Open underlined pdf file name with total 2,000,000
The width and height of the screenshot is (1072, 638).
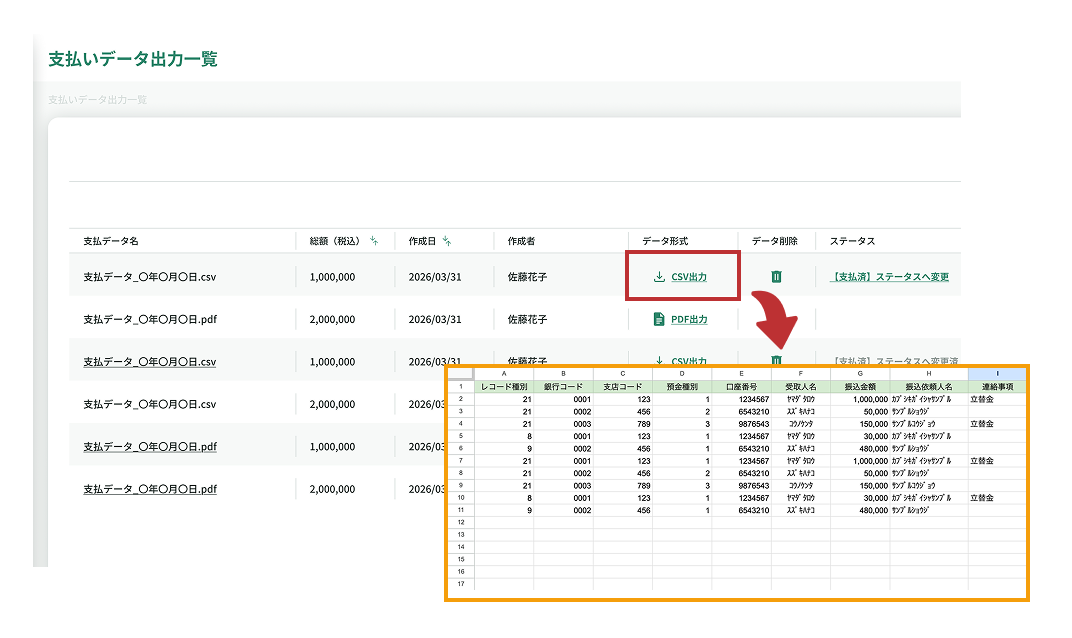(x=150, y=489)
